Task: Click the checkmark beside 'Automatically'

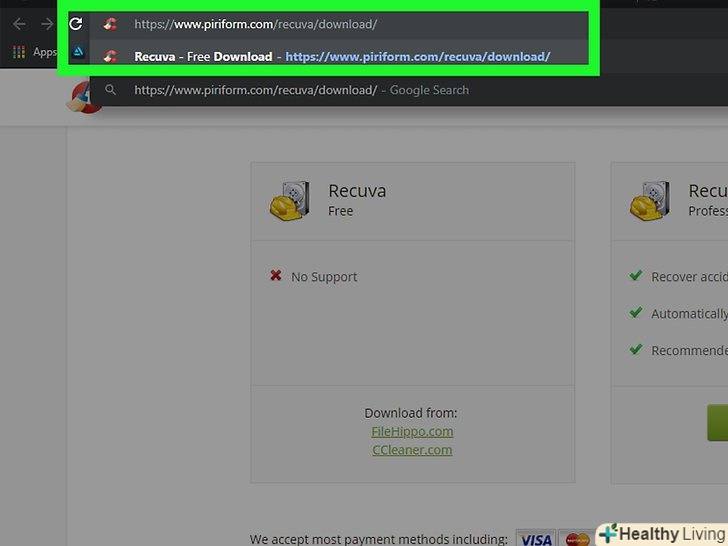Action: [x=636, y=312]
